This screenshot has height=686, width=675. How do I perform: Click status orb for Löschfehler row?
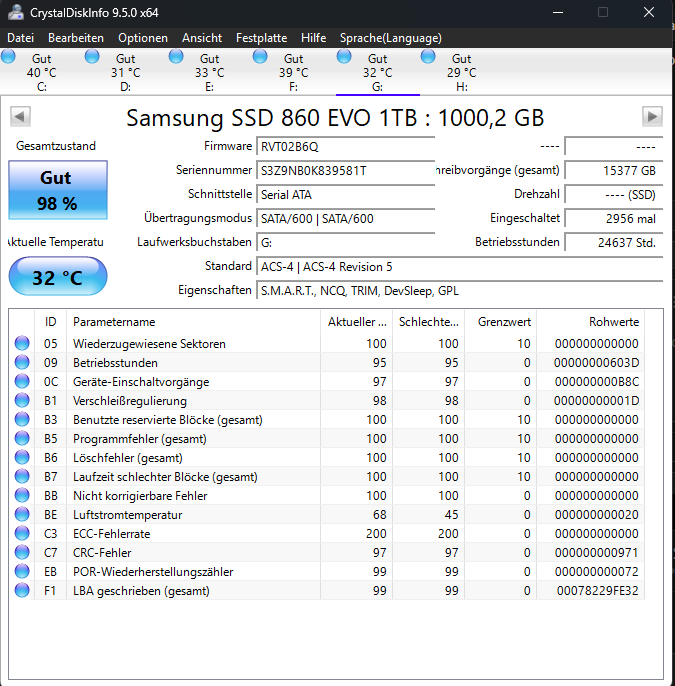click(x=22, y=458)
